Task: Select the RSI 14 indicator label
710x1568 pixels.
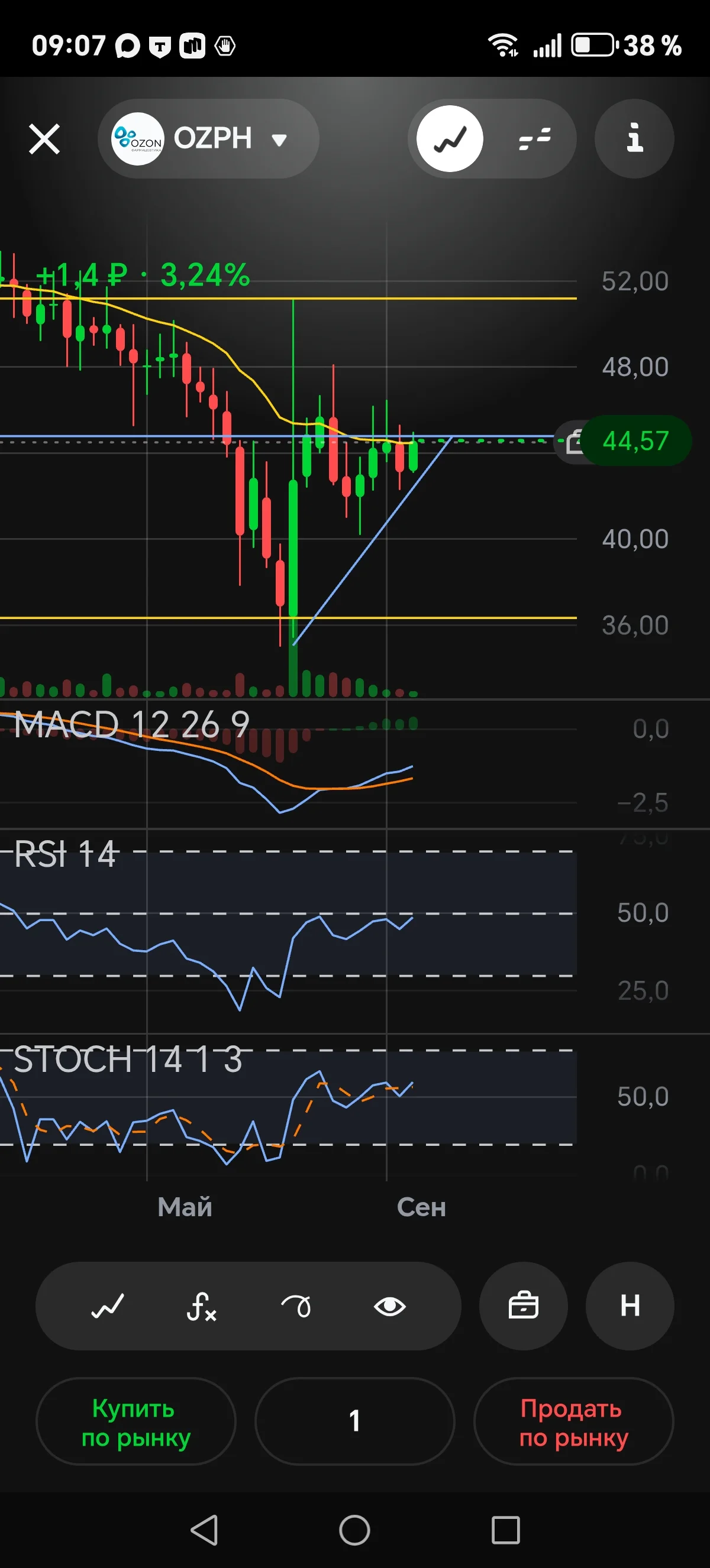Action: 64,854
